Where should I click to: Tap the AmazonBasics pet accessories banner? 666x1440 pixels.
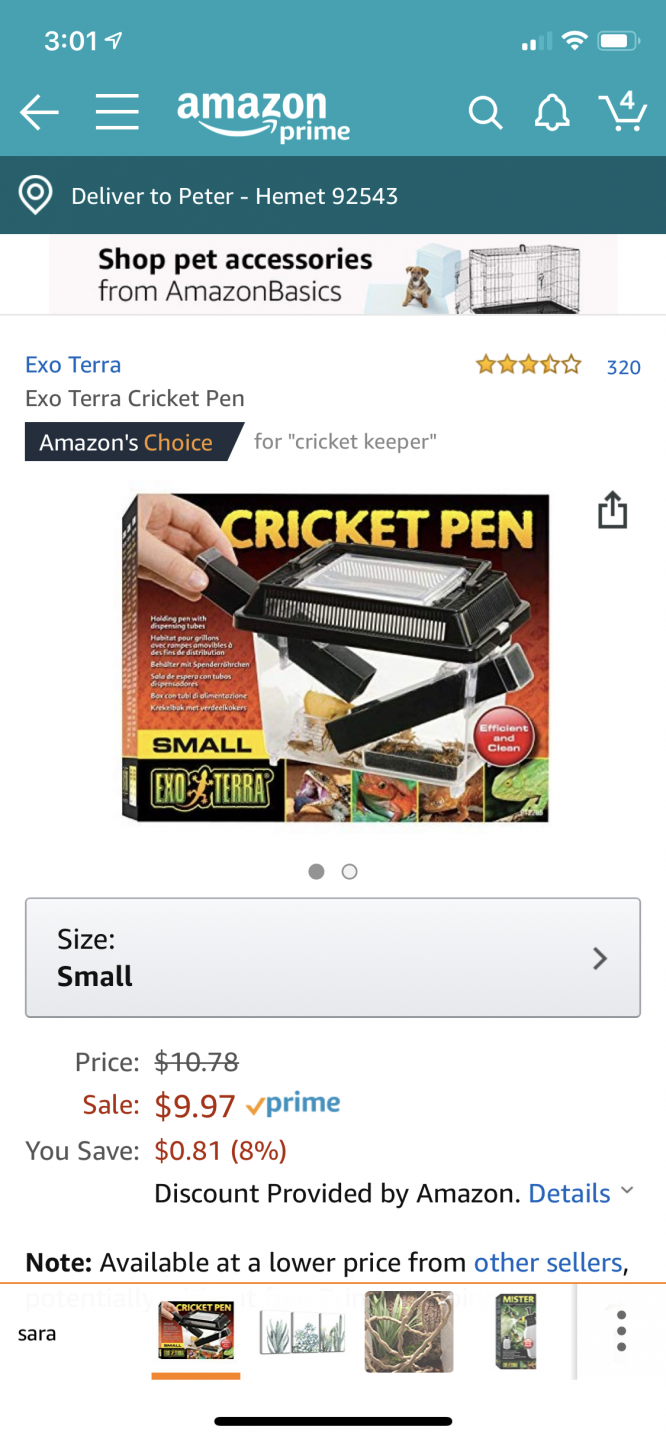tap(333, 276)
